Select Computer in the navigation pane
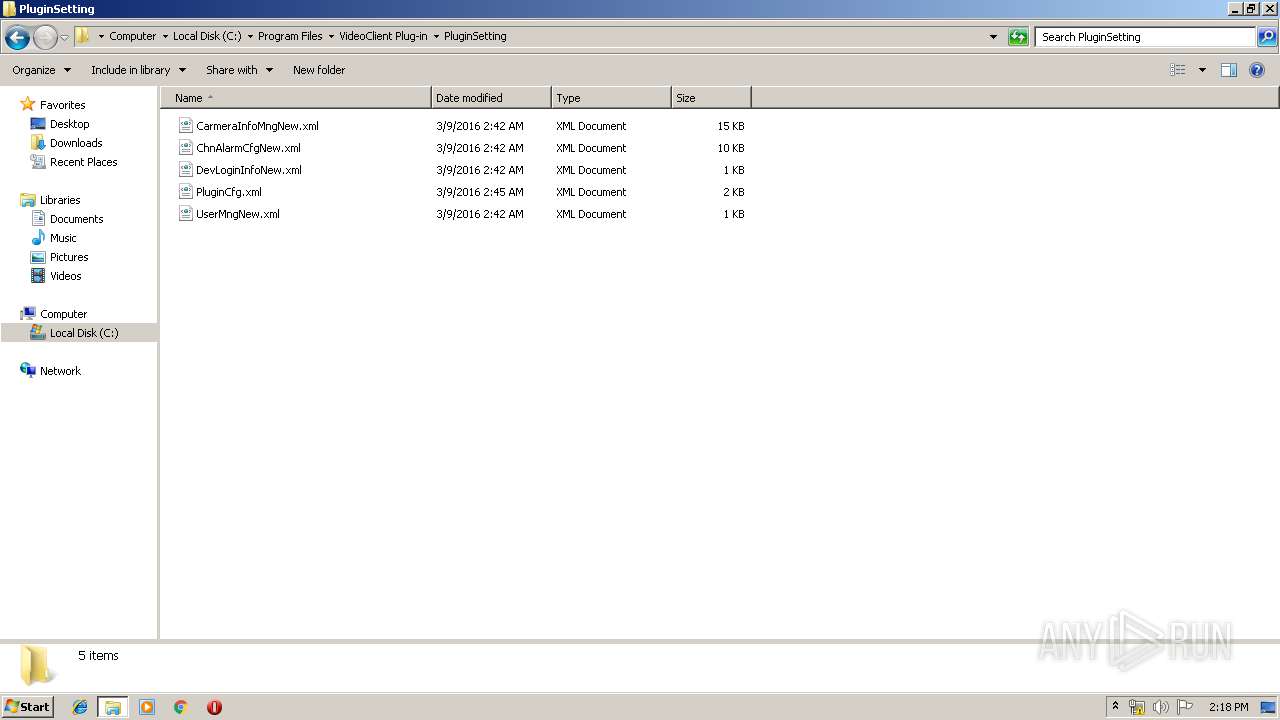 [63, 314]
